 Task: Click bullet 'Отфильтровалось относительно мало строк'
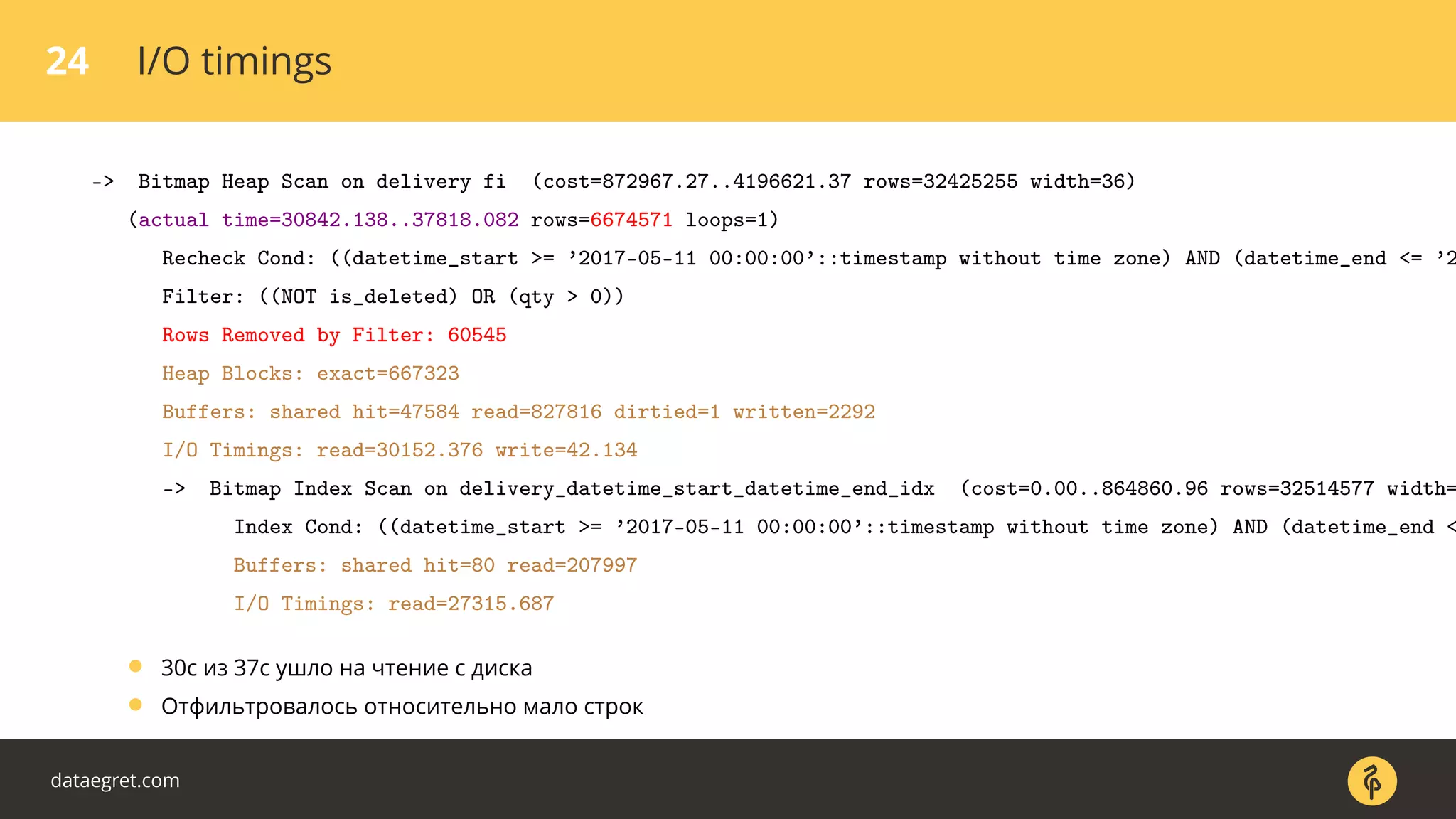point(402,707)
